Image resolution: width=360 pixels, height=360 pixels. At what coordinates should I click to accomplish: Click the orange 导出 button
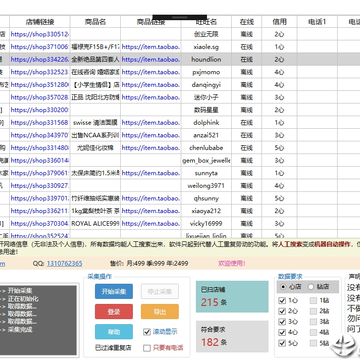[x=160, y=312]
